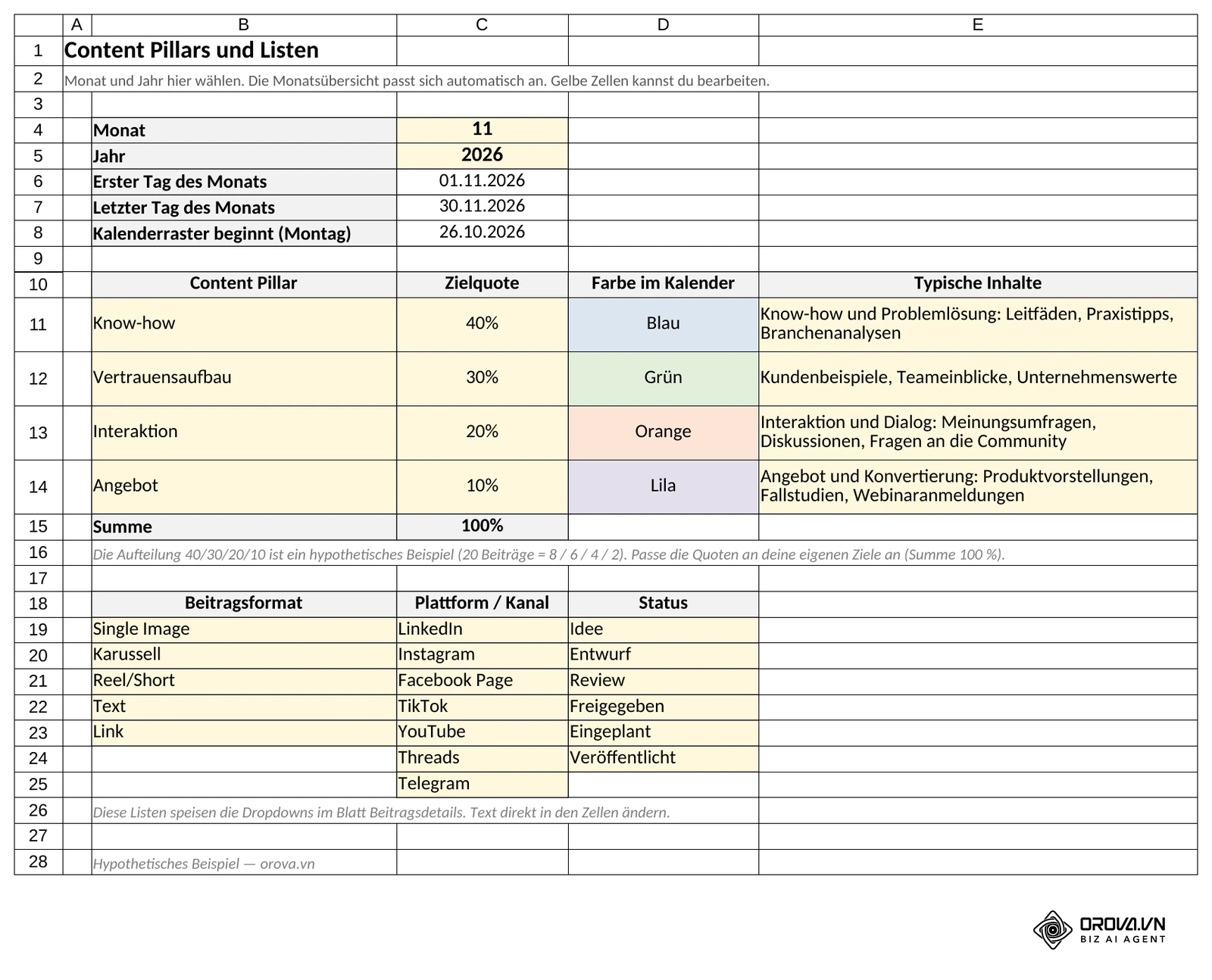Viewport: 1212px width, 980px height.
Task: Click the 'Reel/Short' format cell
Action: coord(244,682)
